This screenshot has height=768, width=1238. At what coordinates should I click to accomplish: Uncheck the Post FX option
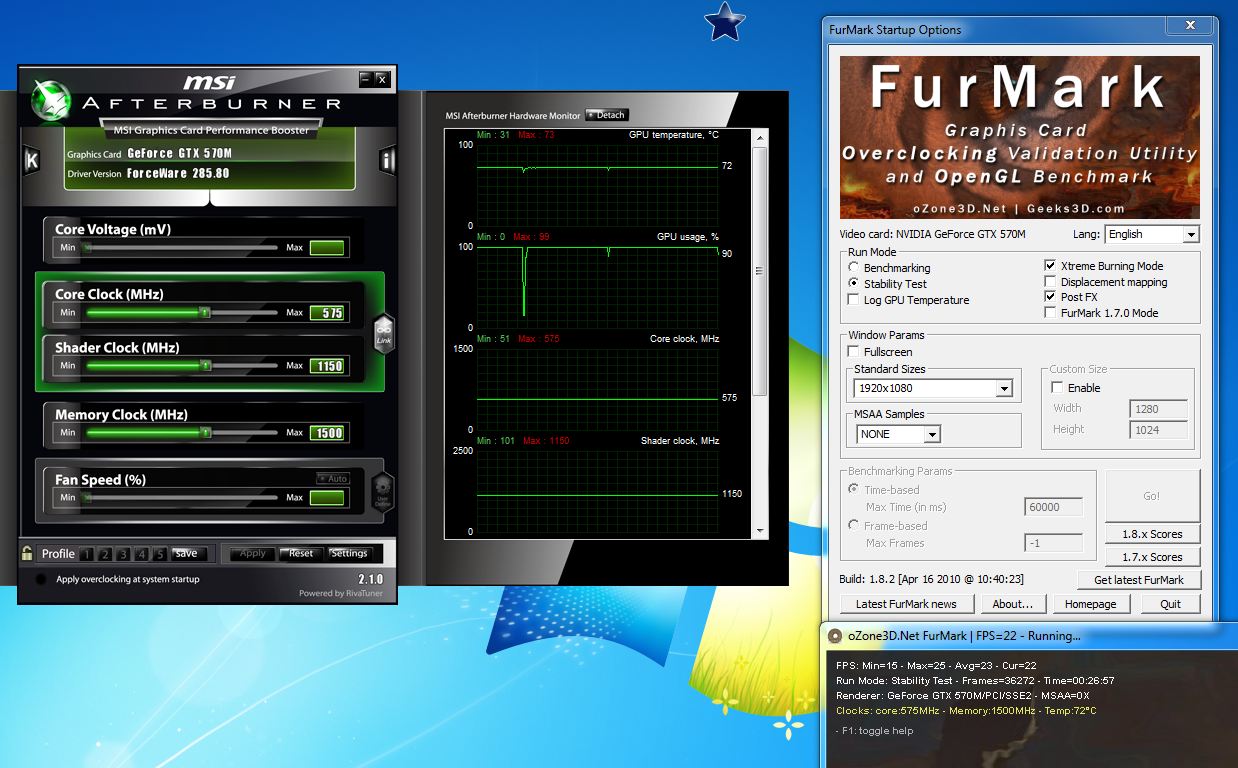pyautogui.click(x=1050, y=297)
